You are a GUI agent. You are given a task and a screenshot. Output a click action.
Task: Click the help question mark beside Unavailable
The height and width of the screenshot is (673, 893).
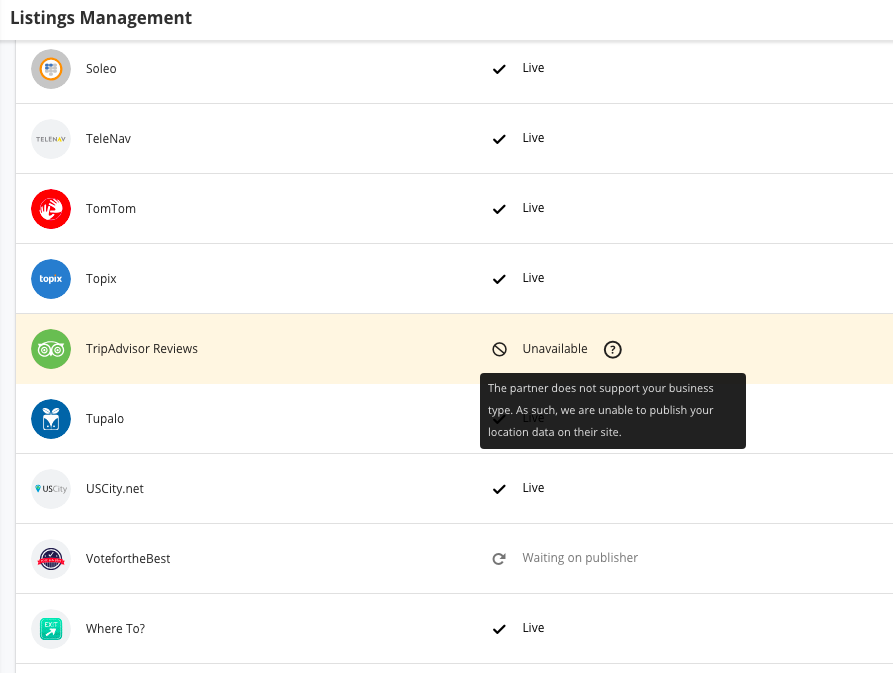click(613, 349)
